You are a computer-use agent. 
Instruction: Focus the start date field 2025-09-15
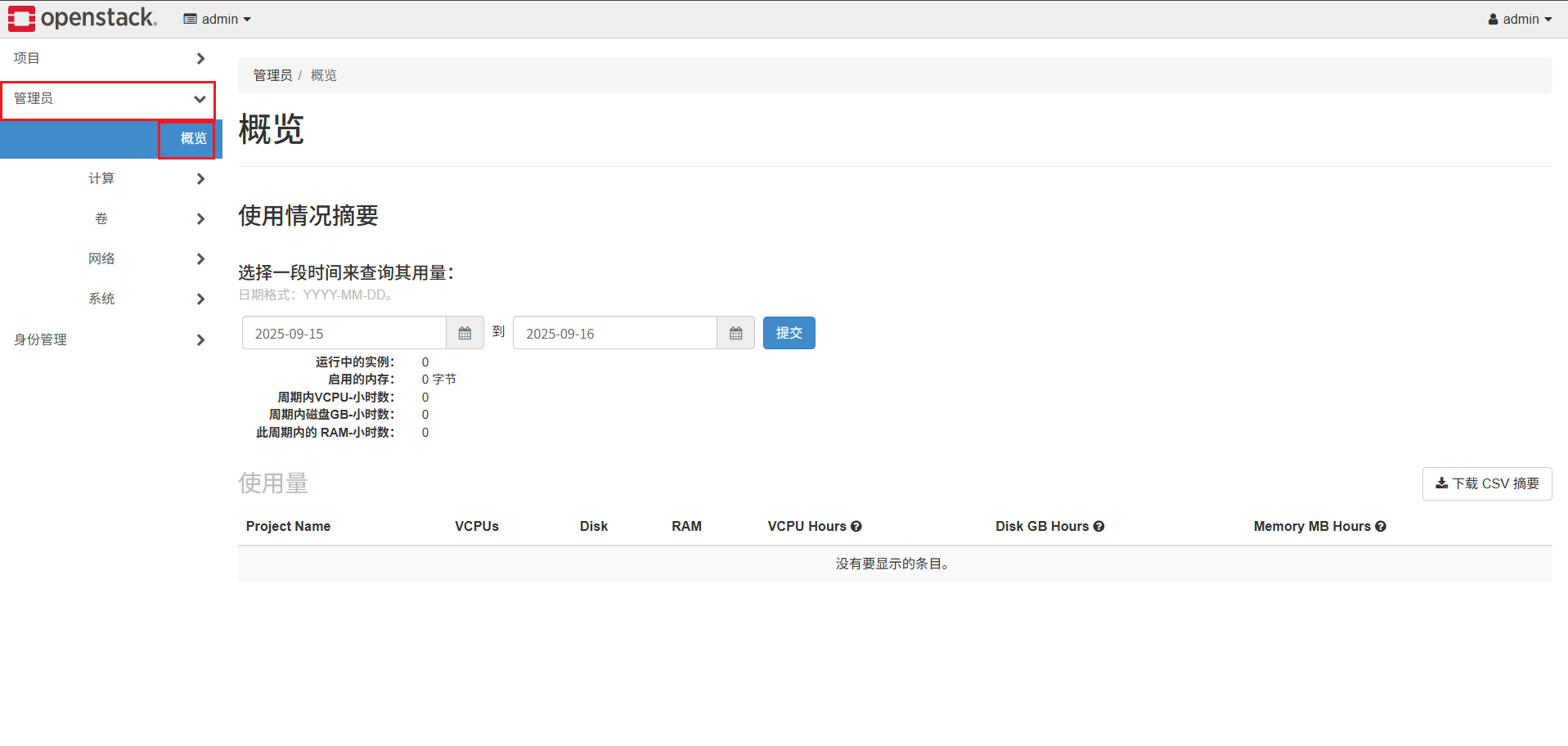(344, 333)
